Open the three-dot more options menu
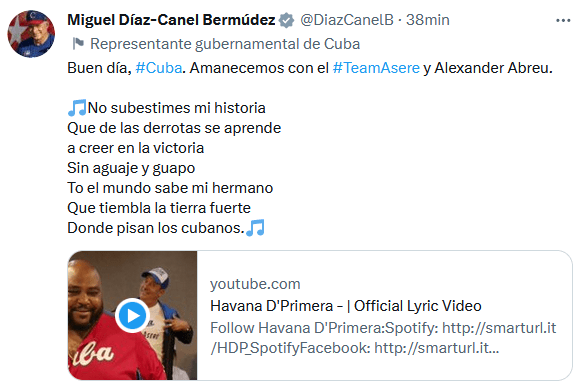Image resolution: width=585 pixels, height=389 pixels. pos(563,21)
